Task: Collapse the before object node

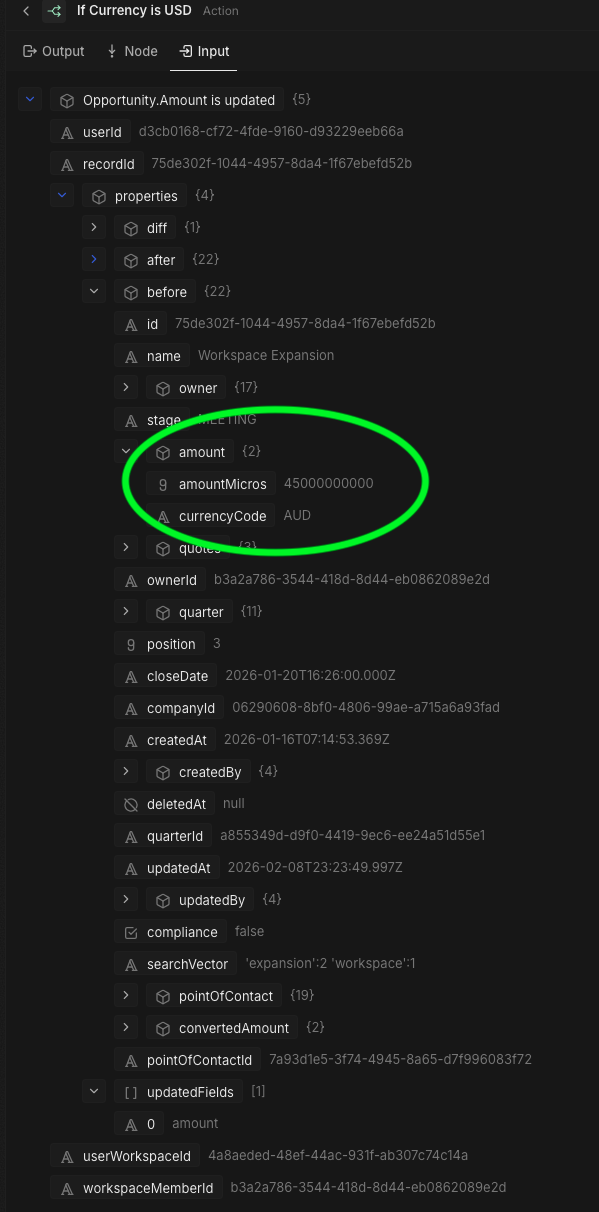Action: click(94, 291)
